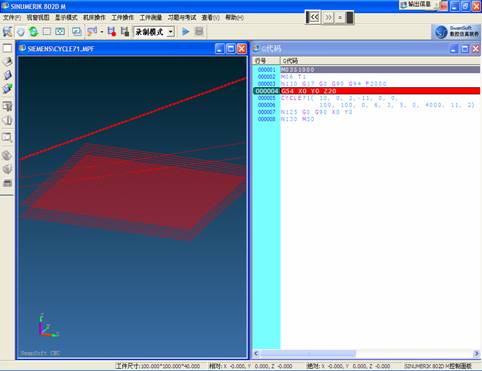Screen dimensions: 482x371
Task: Click the bottom-most icon in left sidebar
Action: click(x=7, y=183)
